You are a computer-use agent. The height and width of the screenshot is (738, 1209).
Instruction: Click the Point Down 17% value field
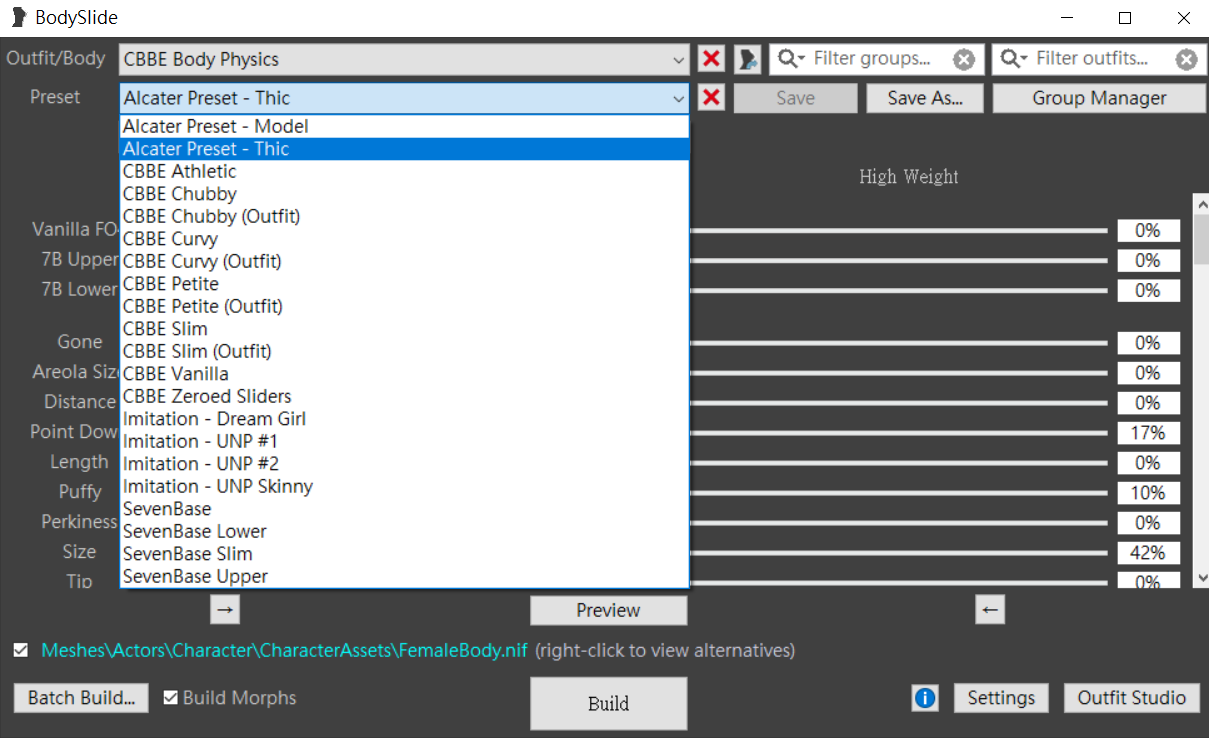coord(1148,433)
